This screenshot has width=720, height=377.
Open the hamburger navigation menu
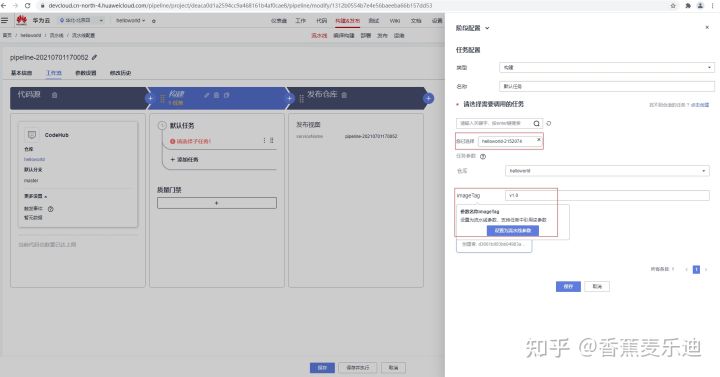5,20
